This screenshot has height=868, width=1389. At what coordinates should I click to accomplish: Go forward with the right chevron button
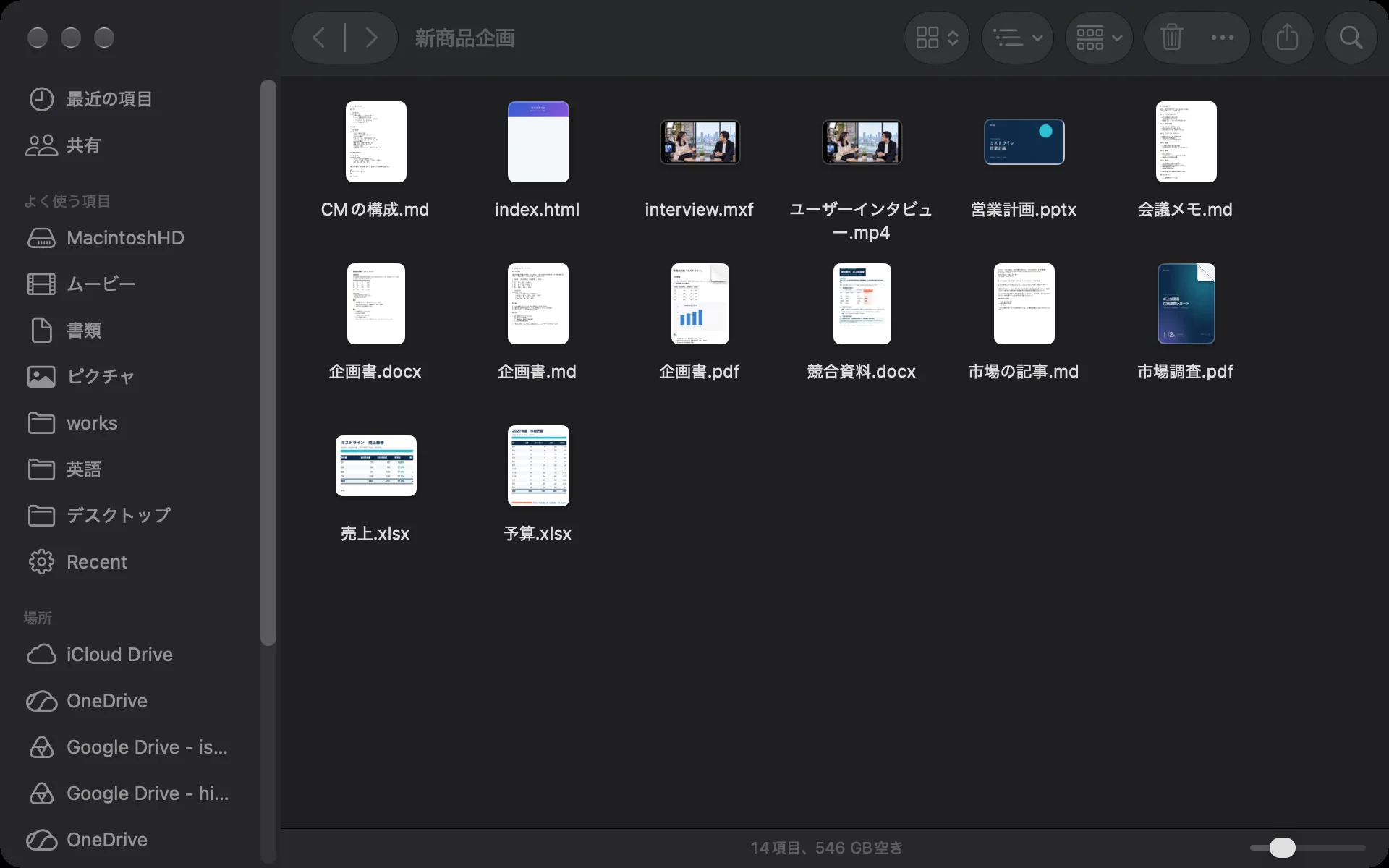pos(371,38)
